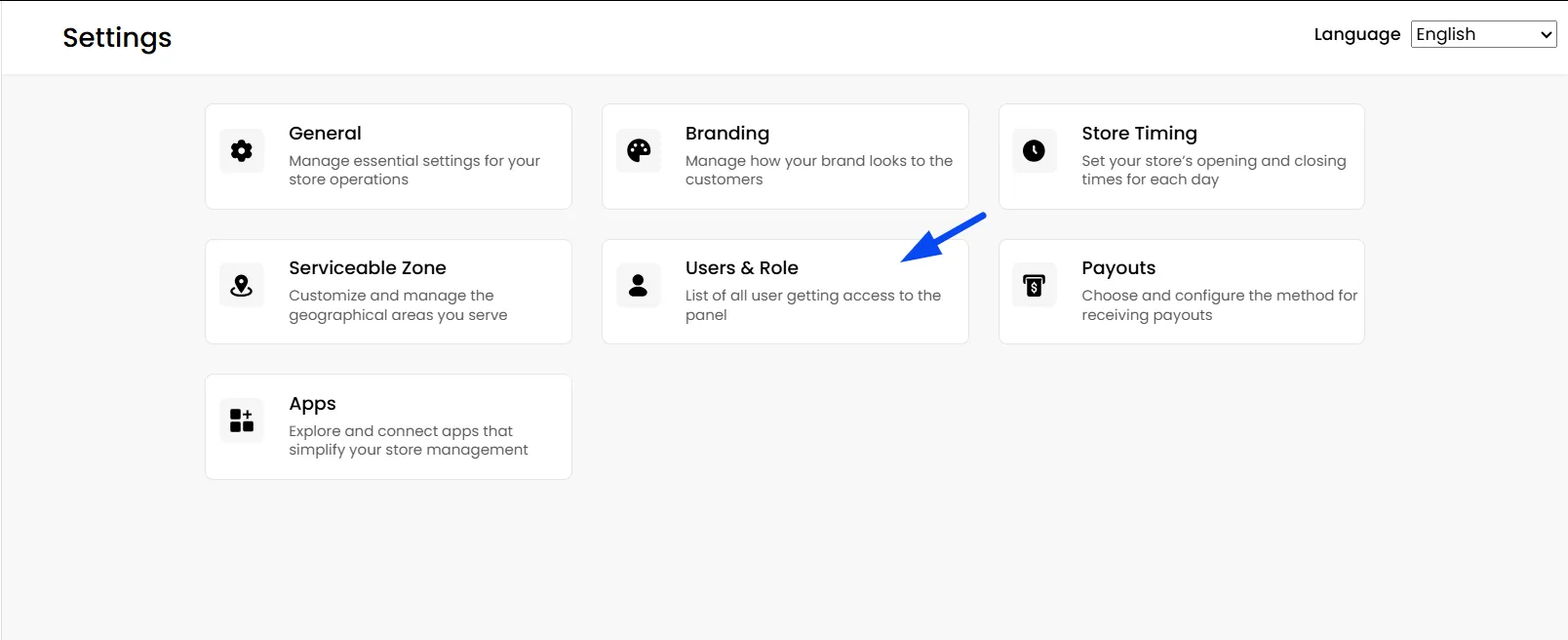Screen dimensions: 1568x640
Task: Click the Settings page heading
Action: (x=117, y=38)
